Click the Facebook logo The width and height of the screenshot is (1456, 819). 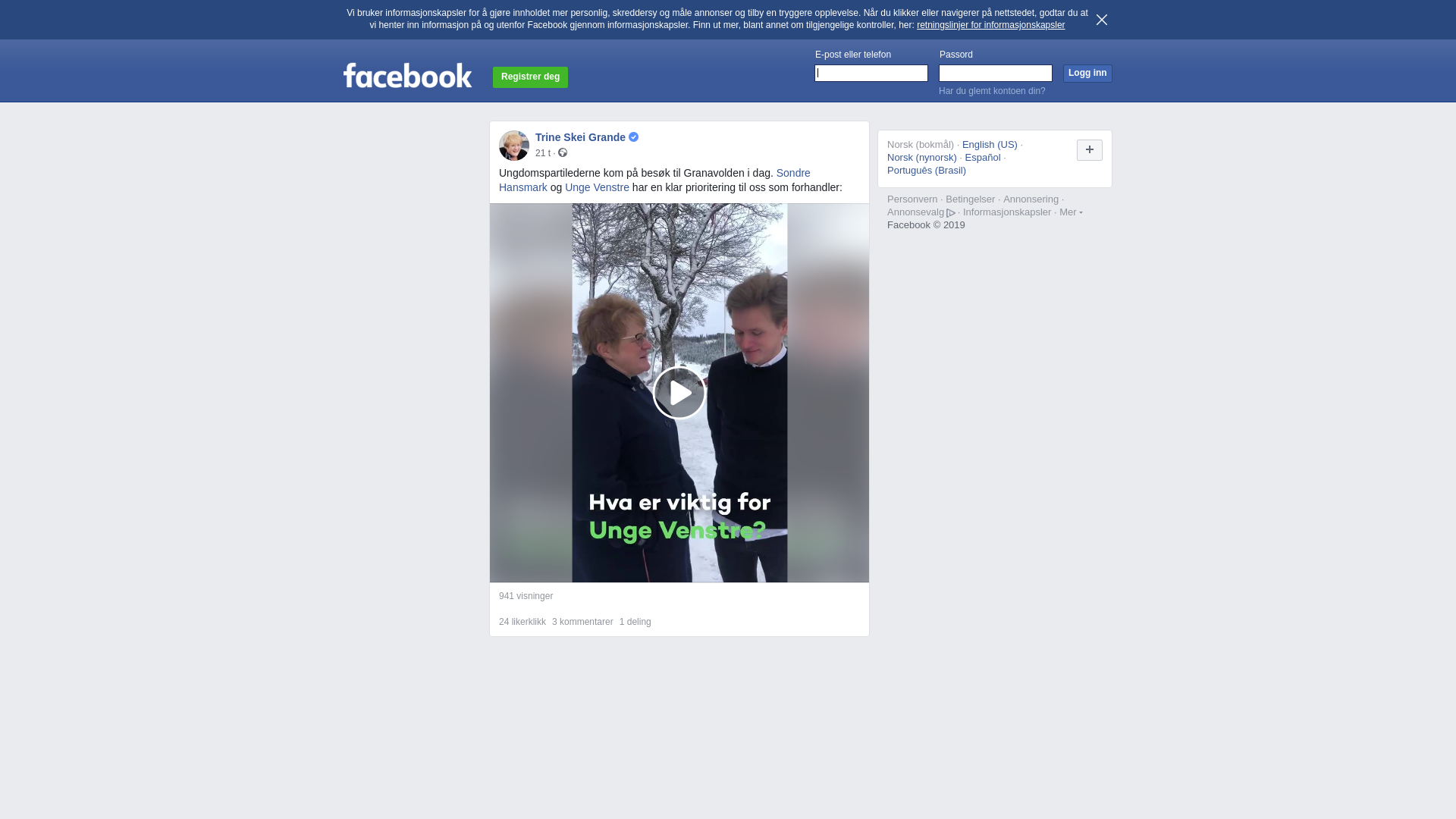[x=407, y=76]
